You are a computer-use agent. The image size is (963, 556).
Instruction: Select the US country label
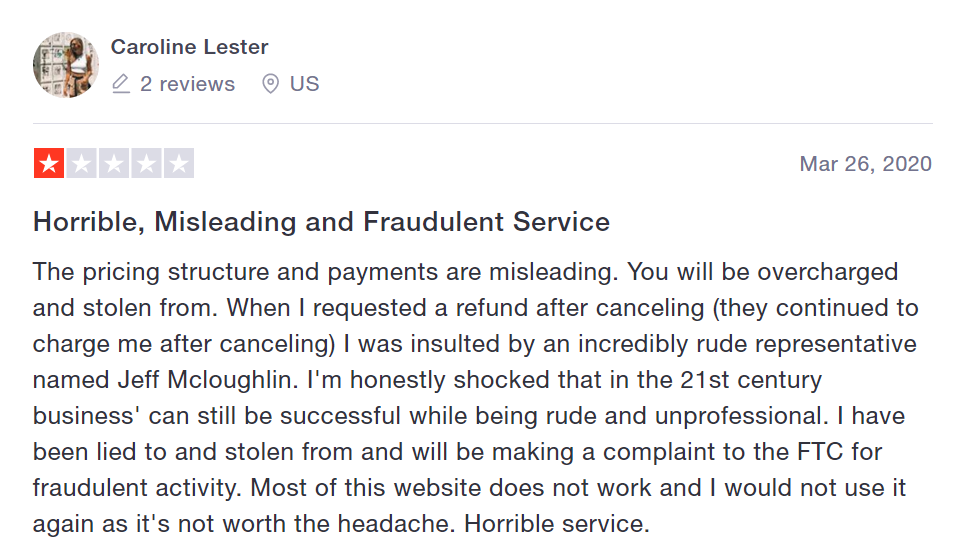[x=305, y=84]
